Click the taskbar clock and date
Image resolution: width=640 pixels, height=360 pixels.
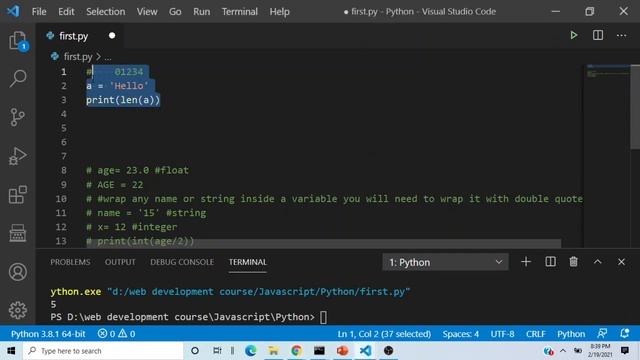pos(600,351)
